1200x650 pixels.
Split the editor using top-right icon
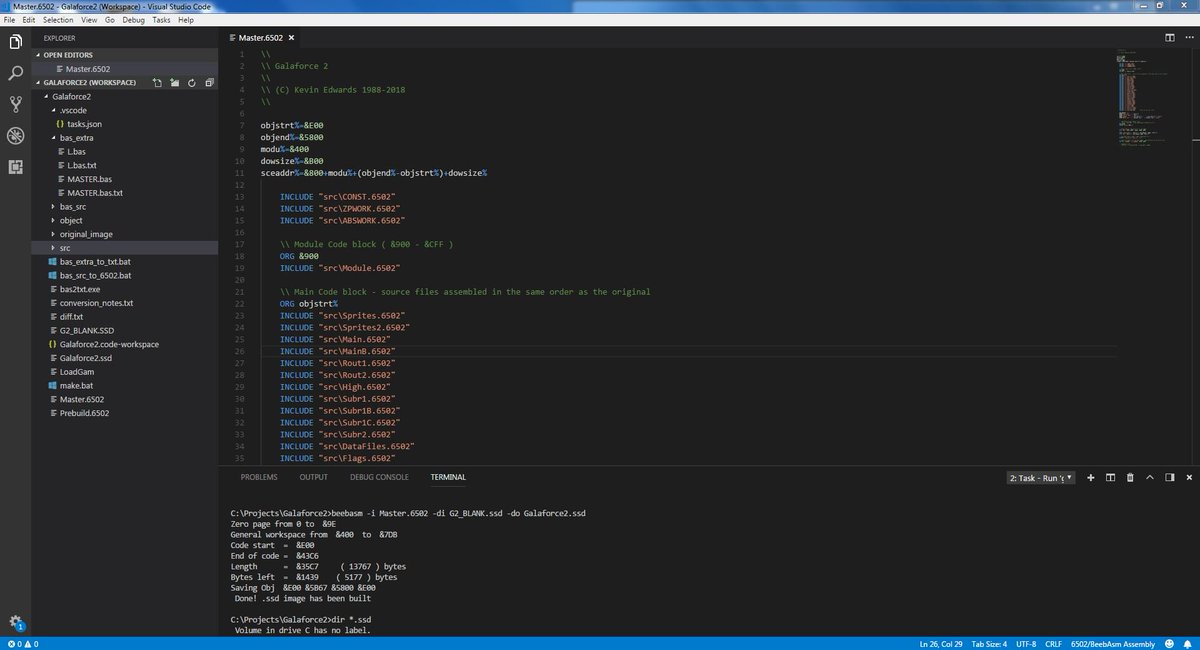point(1170,38)
